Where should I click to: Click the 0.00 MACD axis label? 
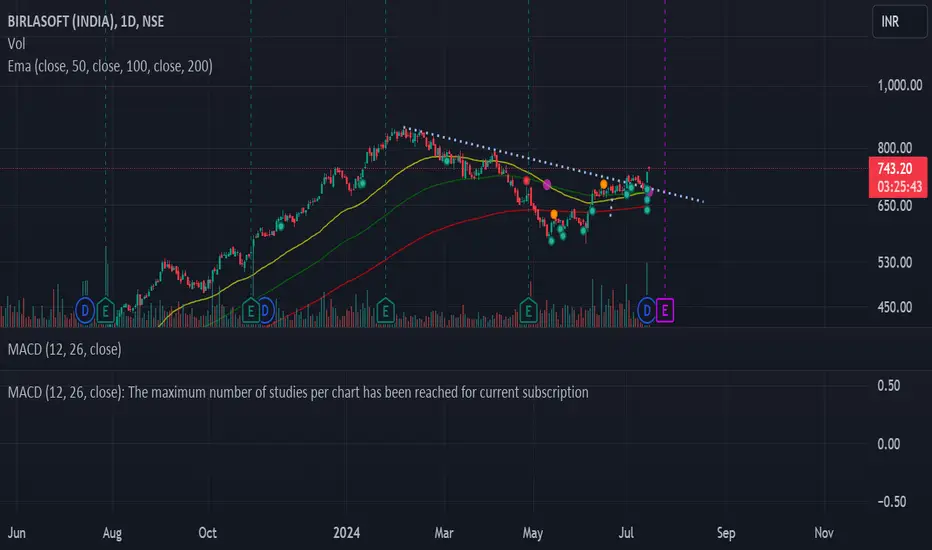[x=889, y=444]
